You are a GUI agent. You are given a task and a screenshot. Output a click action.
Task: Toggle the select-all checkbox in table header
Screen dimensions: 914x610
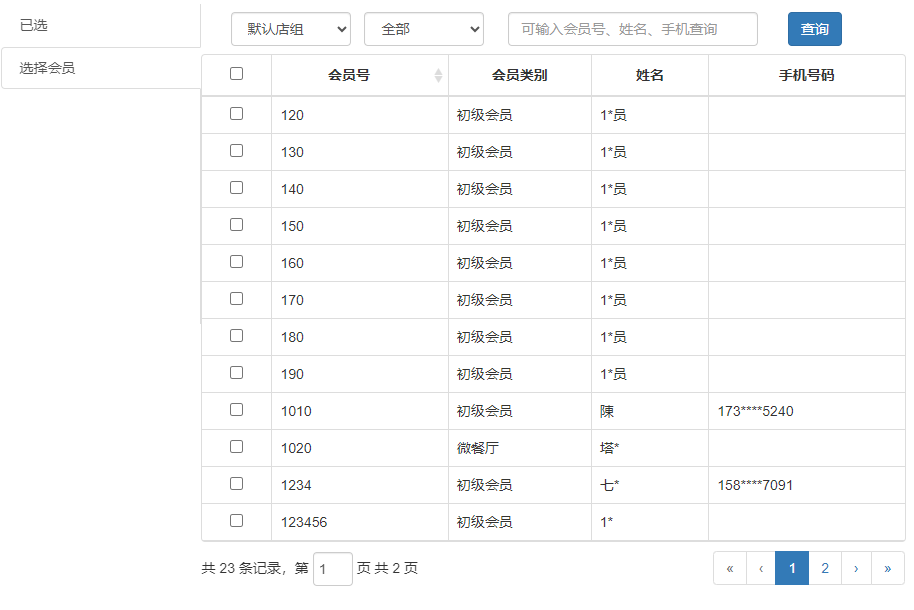(x=236, y=73)
